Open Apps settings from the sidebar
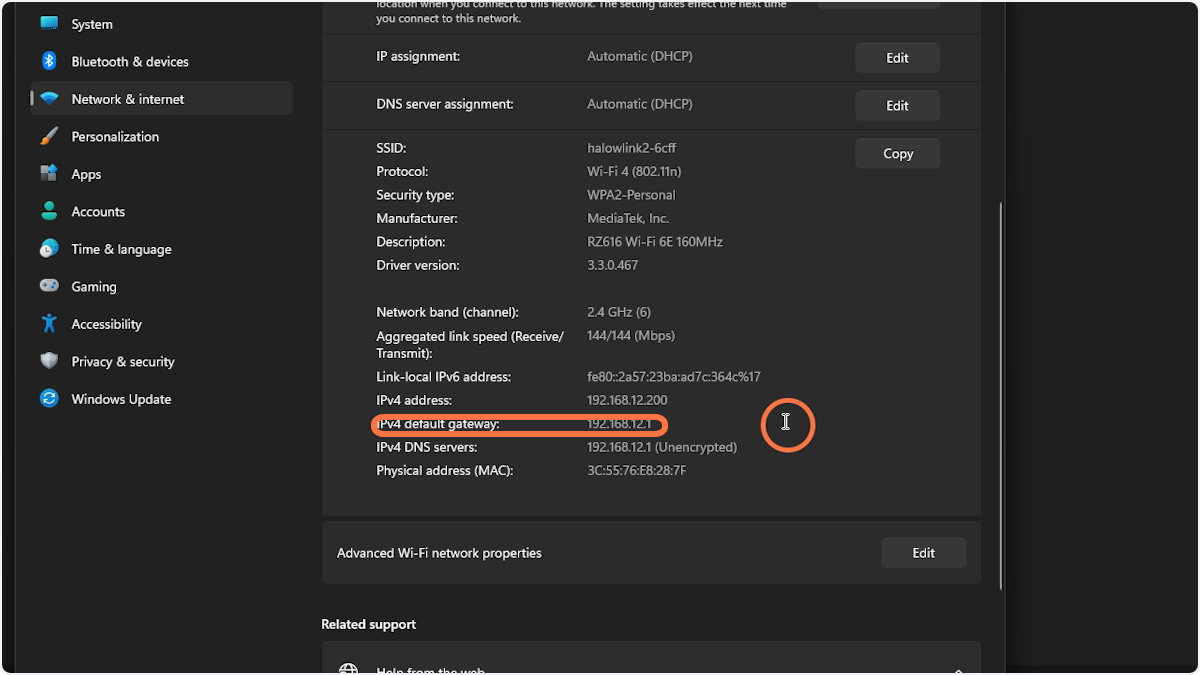The height and width of the screenshot is (675, 1200). (85, 173)
